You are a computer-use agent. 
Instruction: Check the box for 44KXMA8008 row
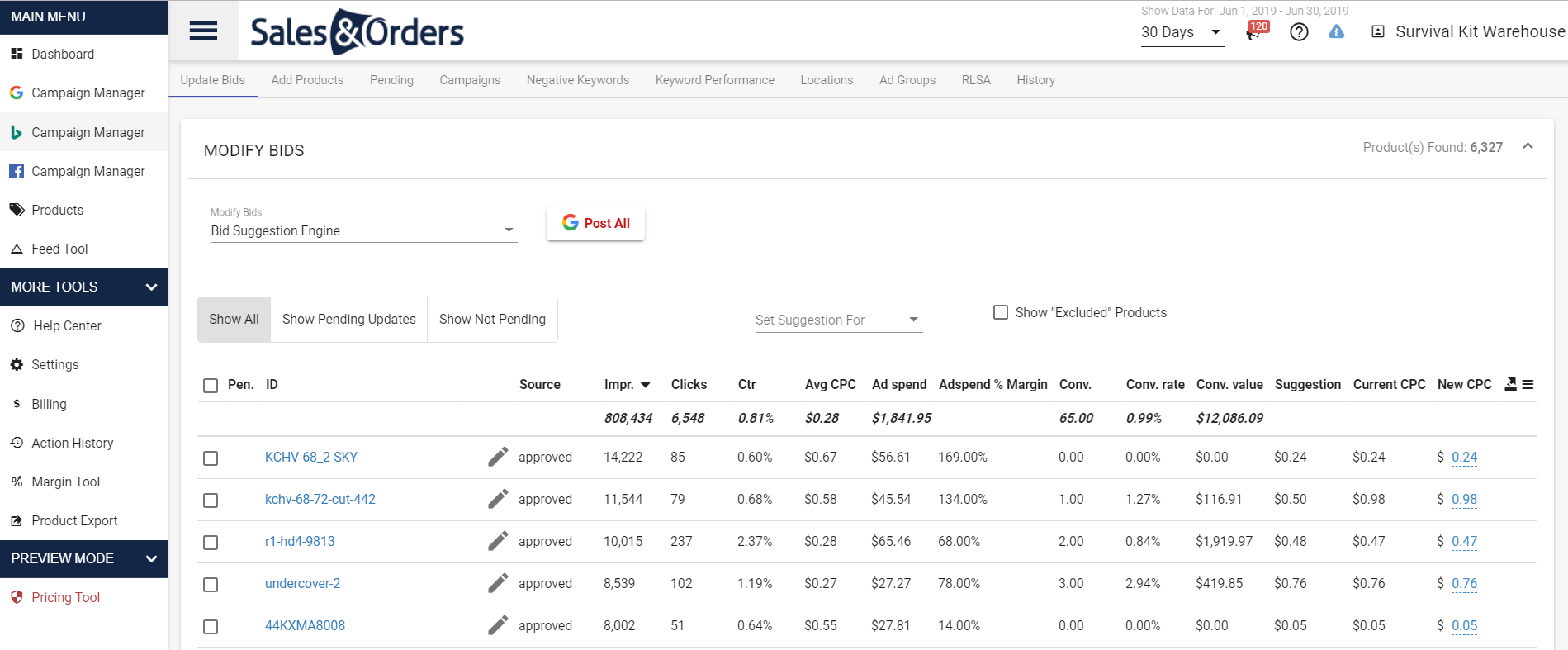point(211,627)
